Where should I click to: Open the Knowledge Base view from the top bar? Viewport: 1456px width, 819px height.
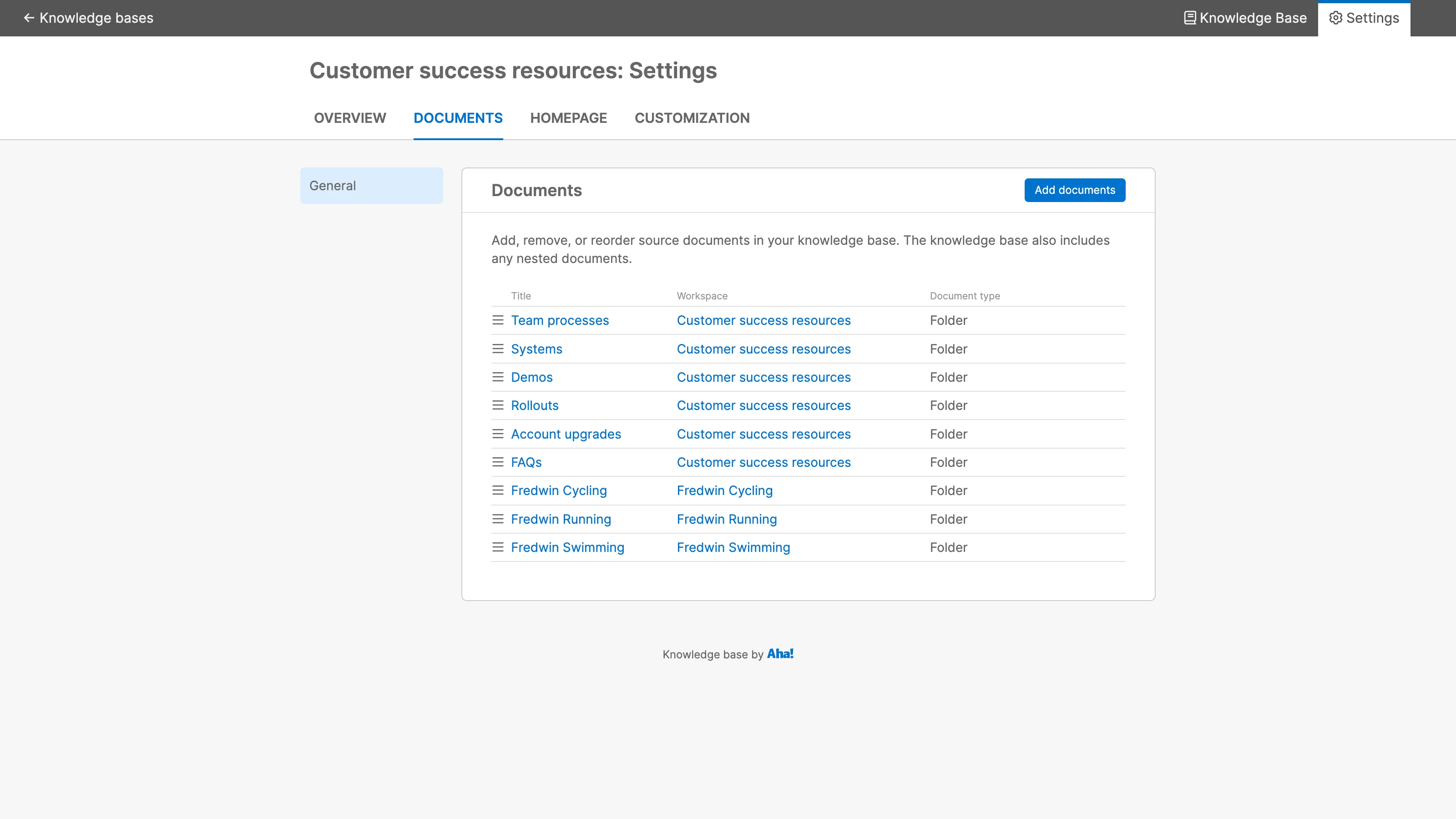tap(1245, 18)
